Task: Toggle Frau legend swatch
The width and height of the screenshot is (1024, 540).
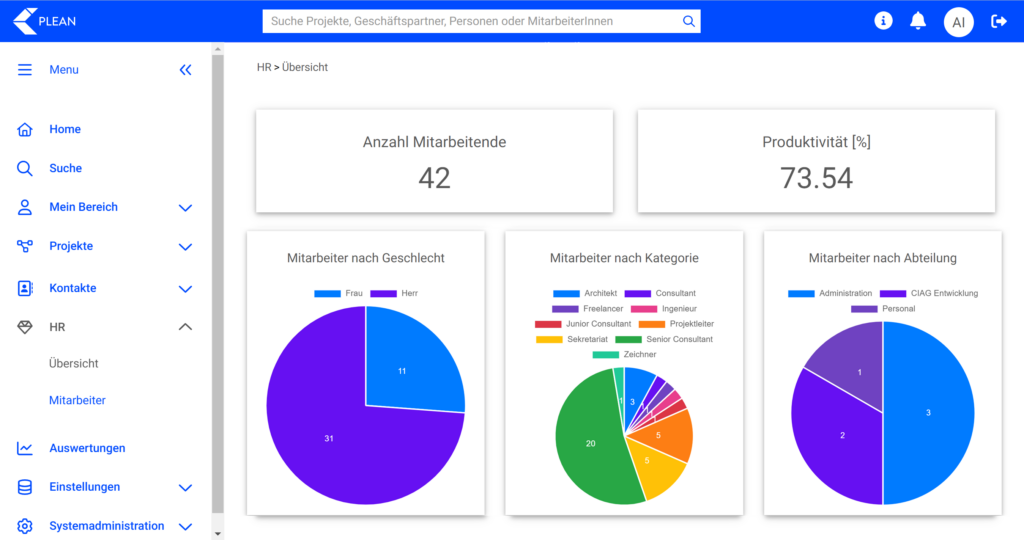Action: tap(327, 294)
